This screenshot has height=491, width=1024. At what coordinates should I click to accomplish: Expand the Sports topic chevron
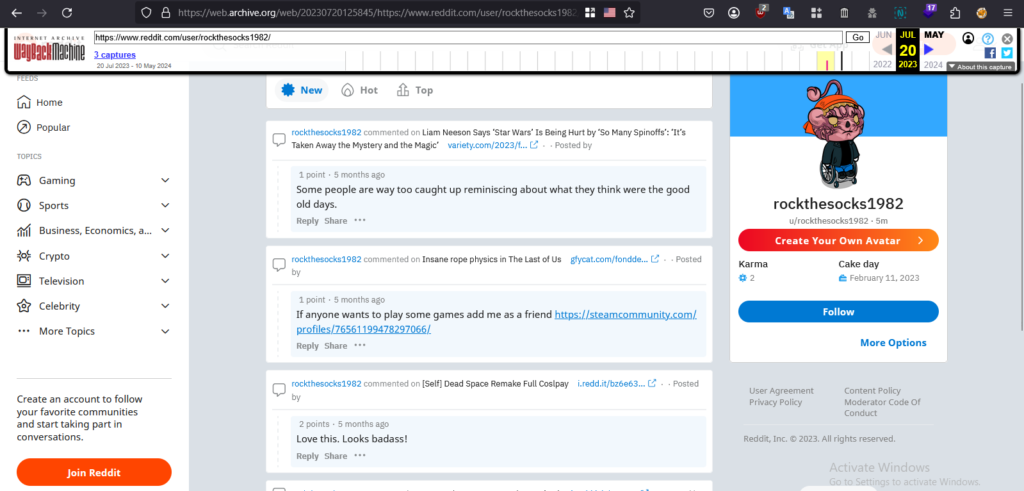coord(165,205)
